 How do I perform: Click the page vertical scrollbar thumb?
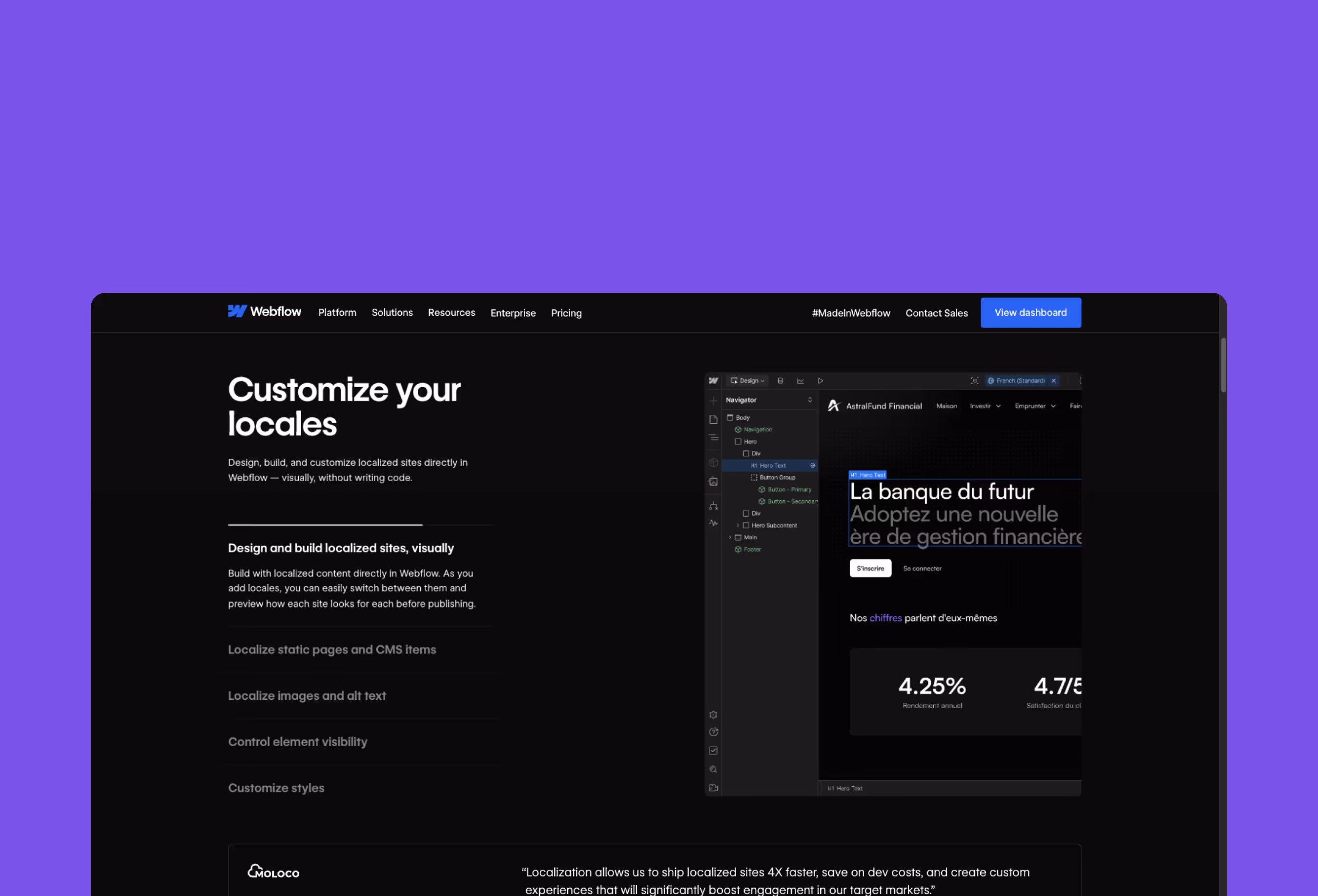pos(1223,365)
